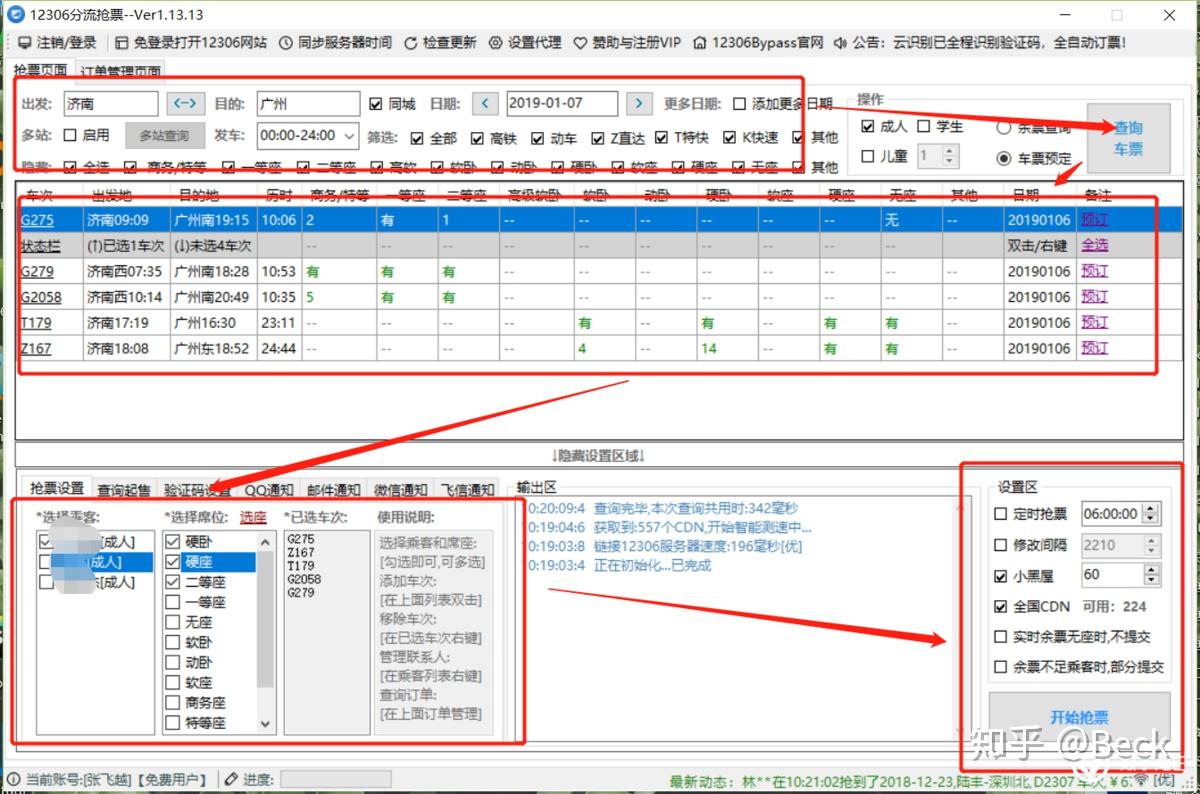The width and height of the screenshot is (1200, 794).
Task: Toggle the 动车 filter checkbox
Action: click(x=538, y=138)
